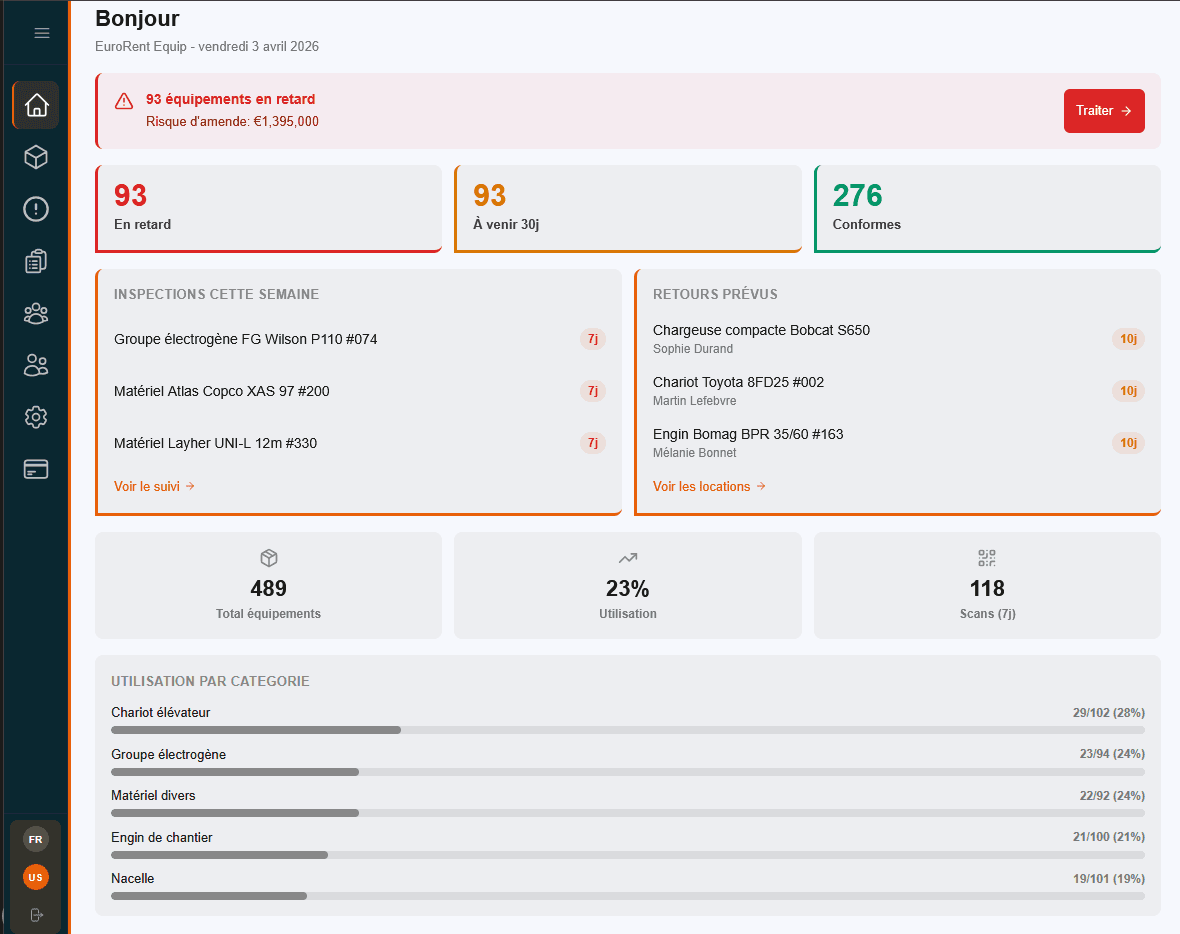
Task: Click the billing card icon in sidebar
Action: (35, 469)
